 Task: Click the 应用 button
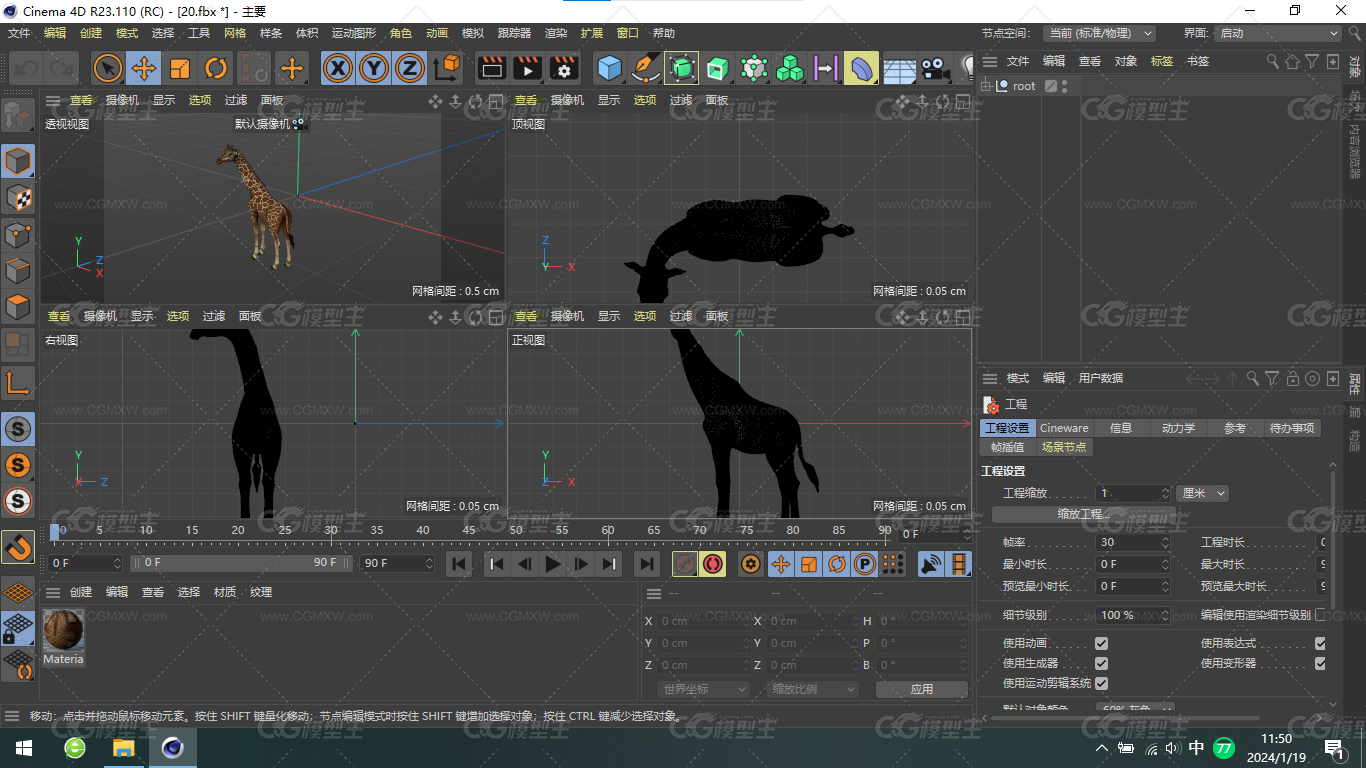(921, 689)
